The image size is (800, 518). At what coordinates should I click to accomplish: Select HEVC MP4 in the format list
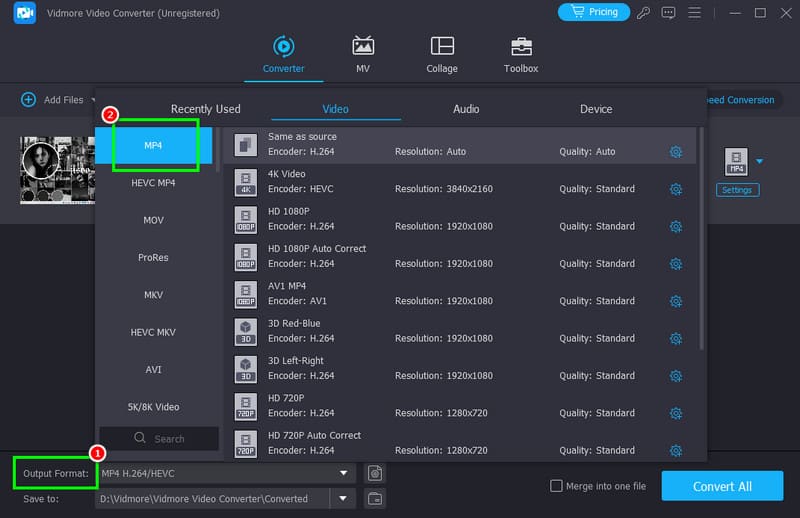tap(154, 183)
